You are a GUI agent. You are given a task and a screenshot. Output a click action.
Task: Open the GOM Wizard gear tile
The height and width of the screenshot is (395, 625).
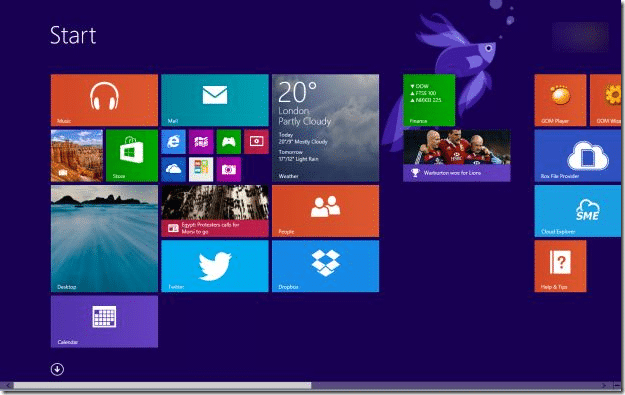[605, 100]
